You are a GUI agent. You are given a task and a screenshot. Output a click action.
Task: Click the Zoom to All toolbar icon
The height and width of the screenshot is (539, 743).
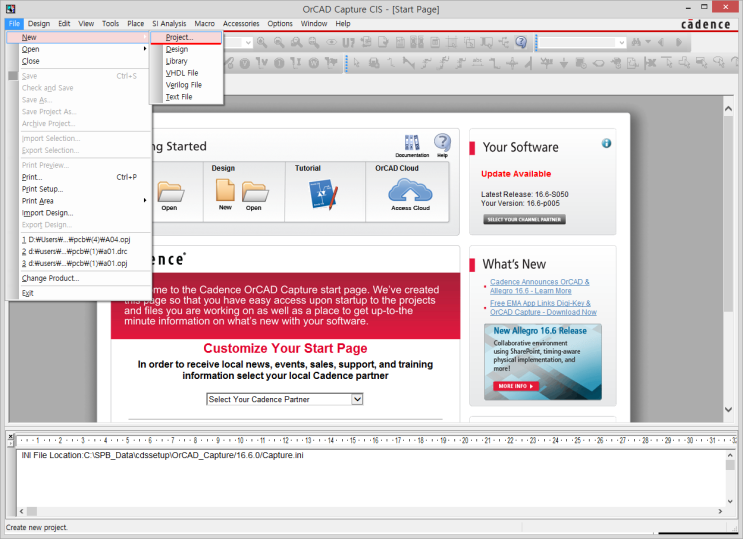pos(314,43)
